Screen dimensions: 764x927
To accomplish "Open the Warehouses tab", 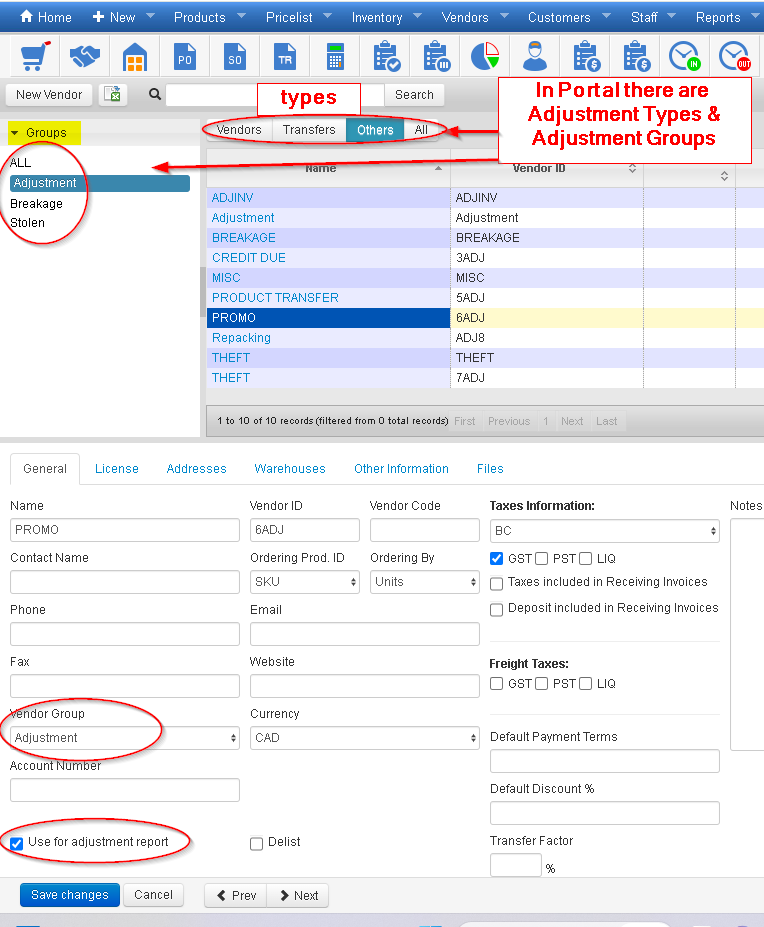I will coord(290,469).
